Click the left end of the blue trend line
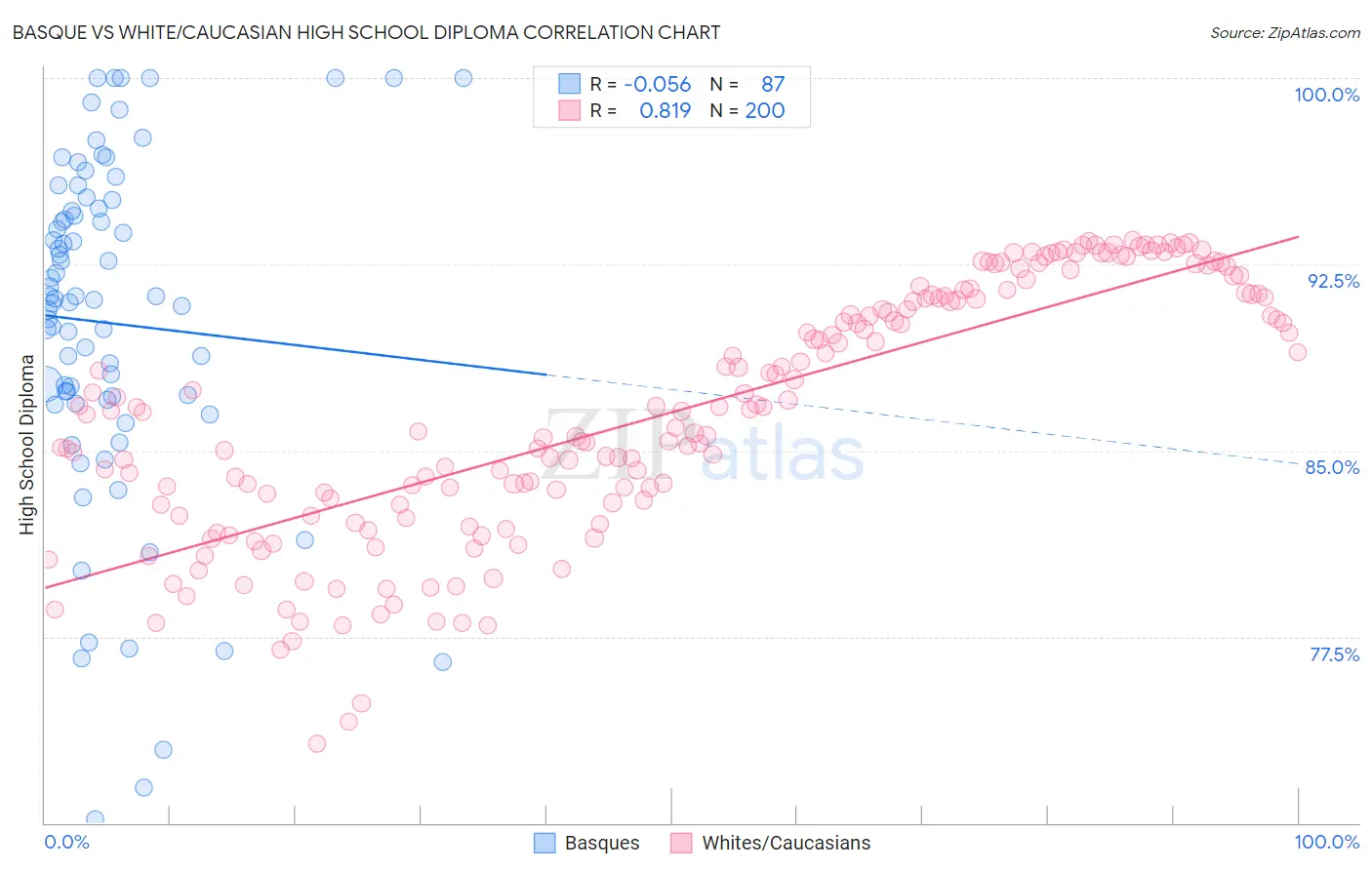Viewport: 1372px width, 870px height. pyautogui.click(x=44, y=315)
